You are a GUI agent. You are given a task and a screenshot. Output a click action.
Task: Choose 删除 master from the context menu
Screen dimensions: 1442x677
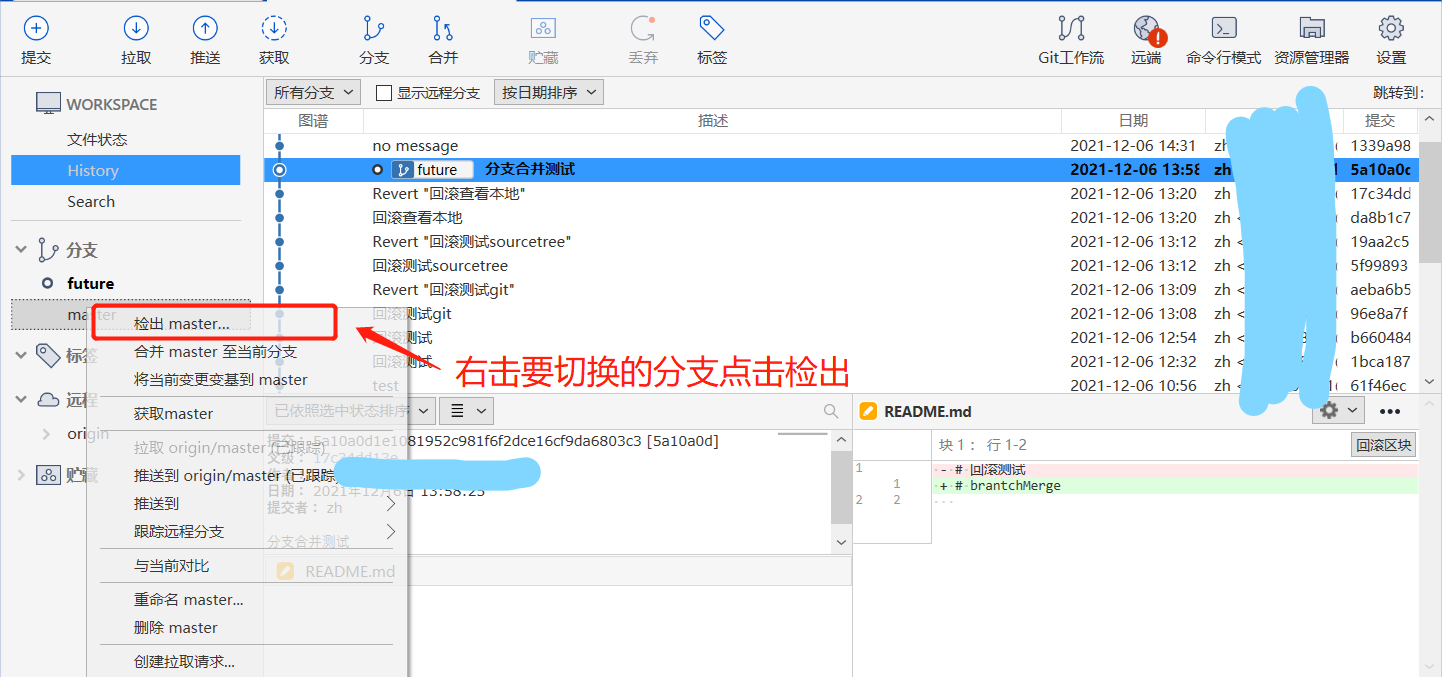176,628
